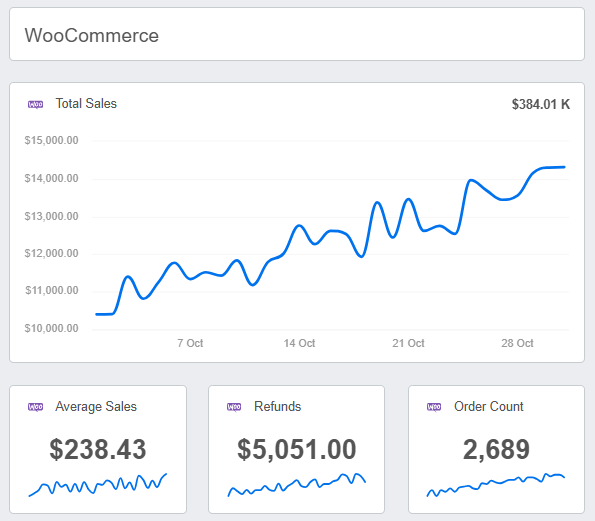Click the $10,000.00 axis label
Screen dimensions: 595x521
pos(51,328)
